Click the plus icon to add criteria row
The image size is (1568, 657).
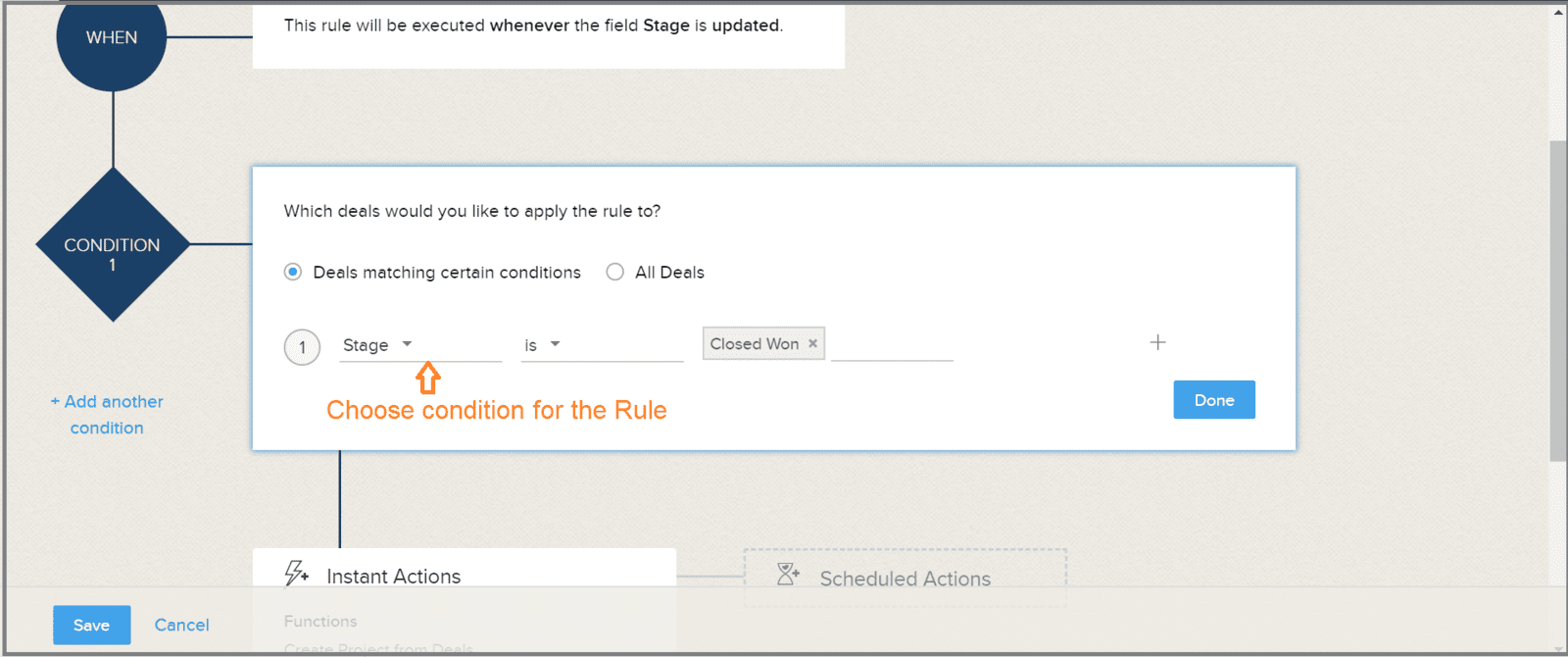1157,342
